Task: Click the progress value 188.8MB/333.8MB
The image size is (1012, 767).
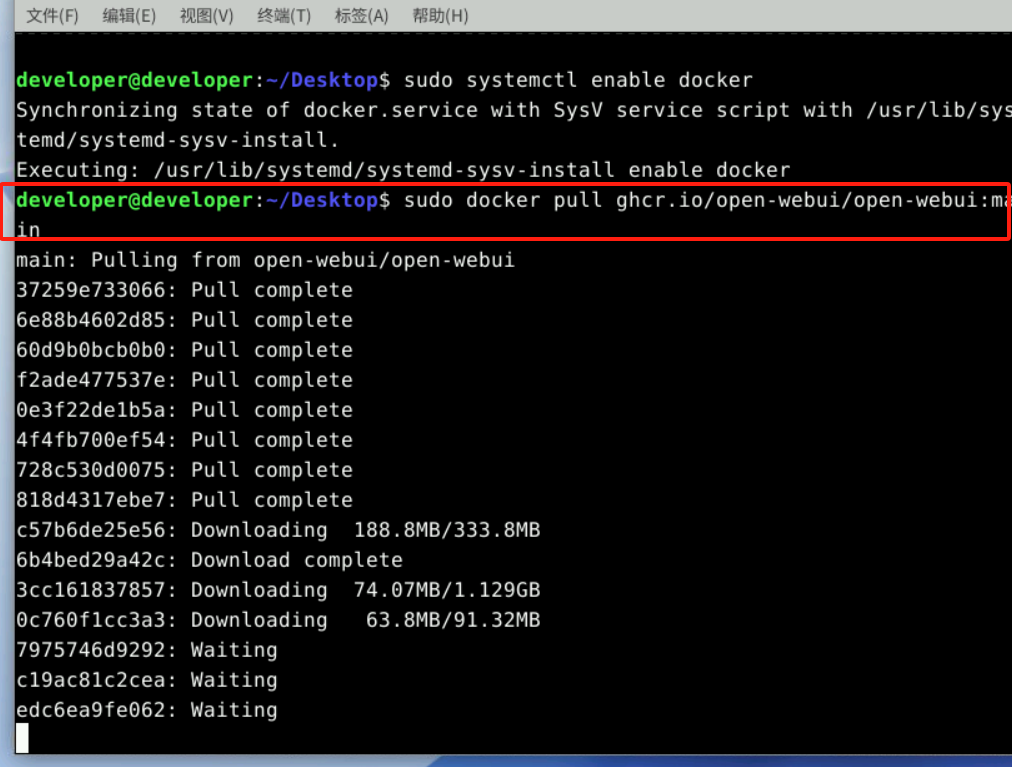Action: click(447, 531)
